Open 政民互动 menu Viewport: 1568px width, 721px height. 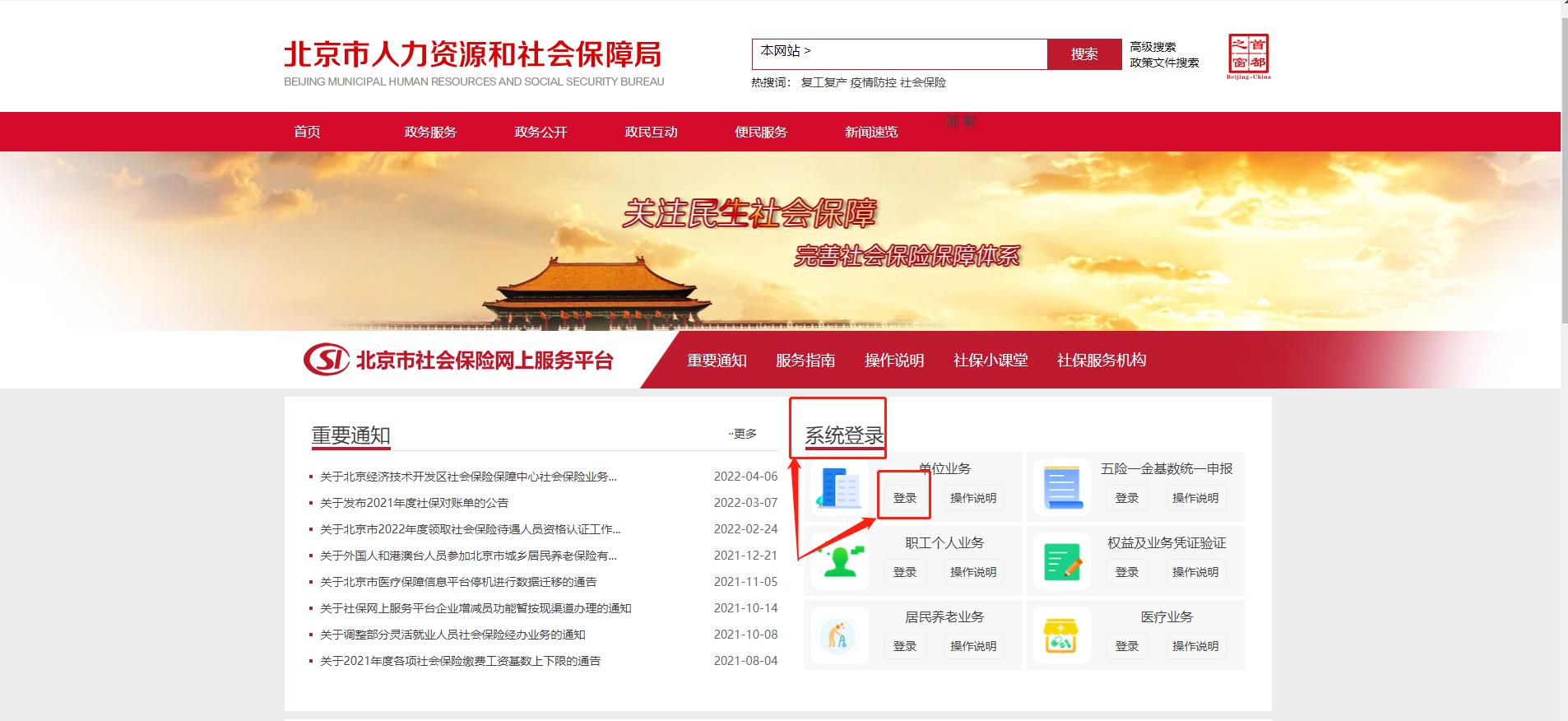coord(651,132)
